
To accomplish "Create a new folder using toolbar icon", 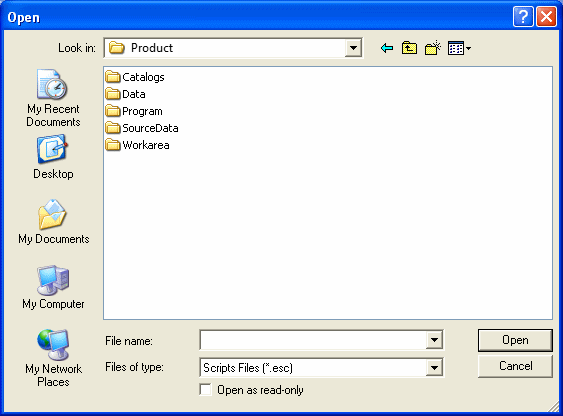I will [433, 48].
